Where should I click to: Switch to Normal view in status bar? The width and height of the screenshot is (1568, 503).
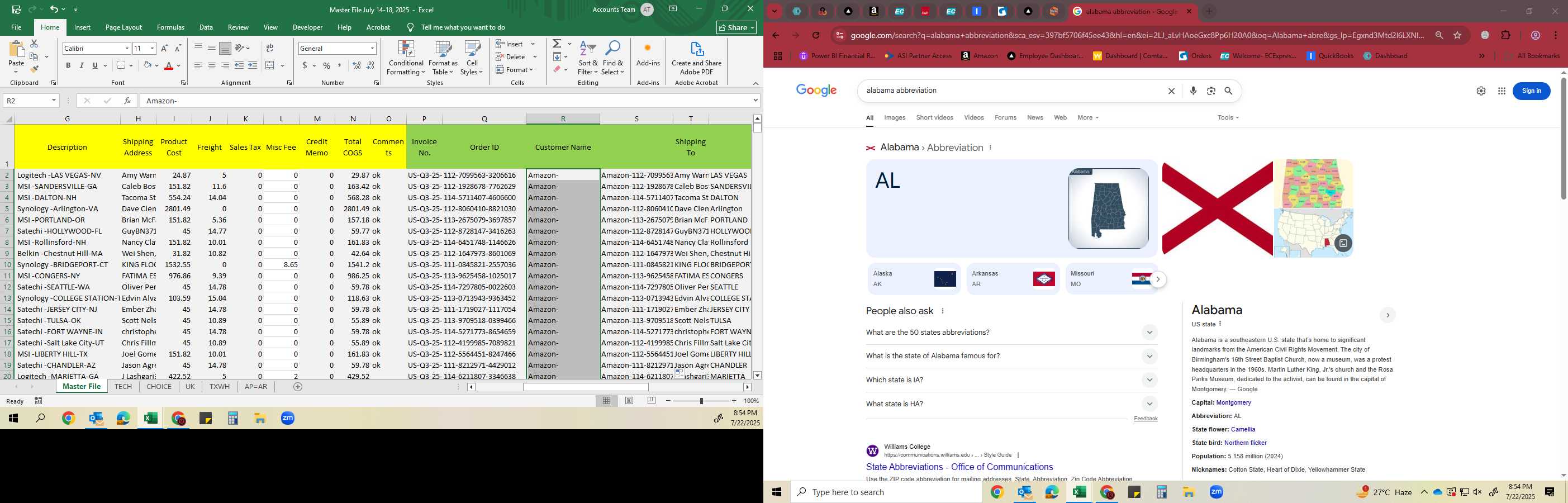(x=607, y=401)
